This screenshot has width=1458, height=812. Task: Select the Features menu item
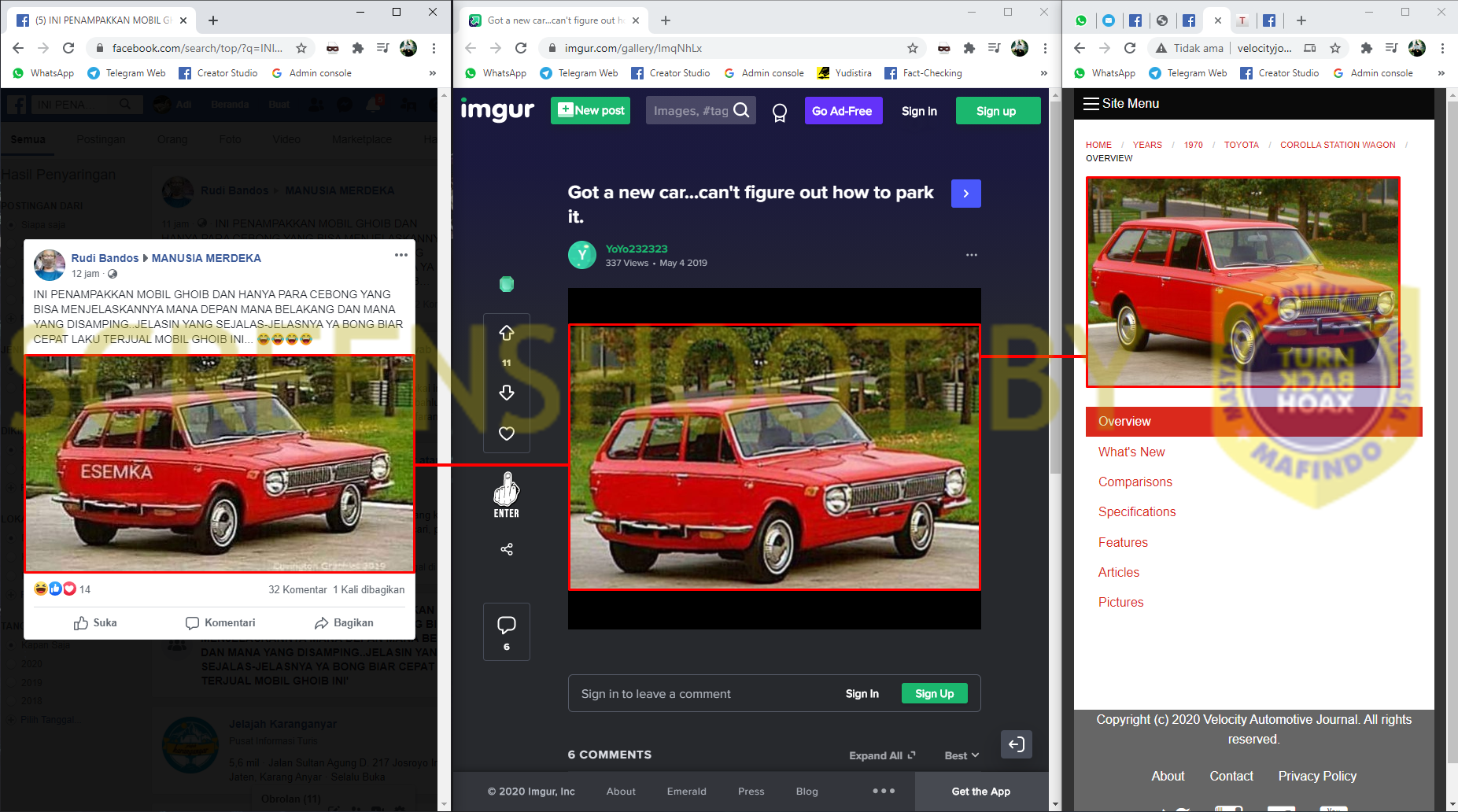point(1123,542)
